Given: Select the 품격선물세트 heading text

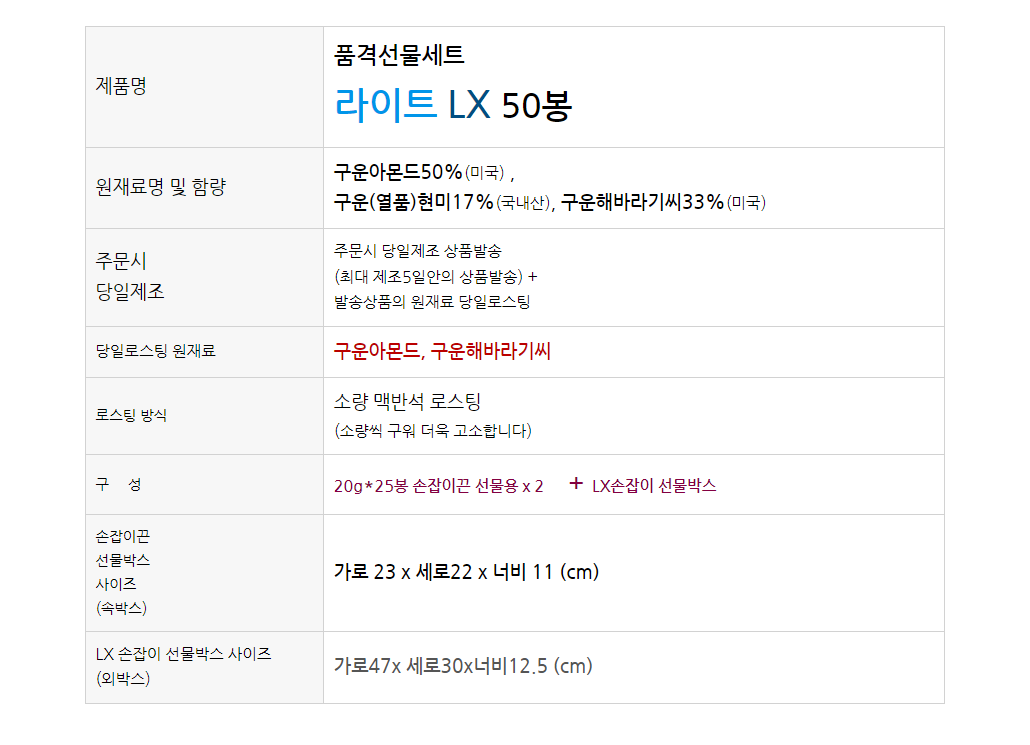Looking at the screenshot, I should [399, 55].
